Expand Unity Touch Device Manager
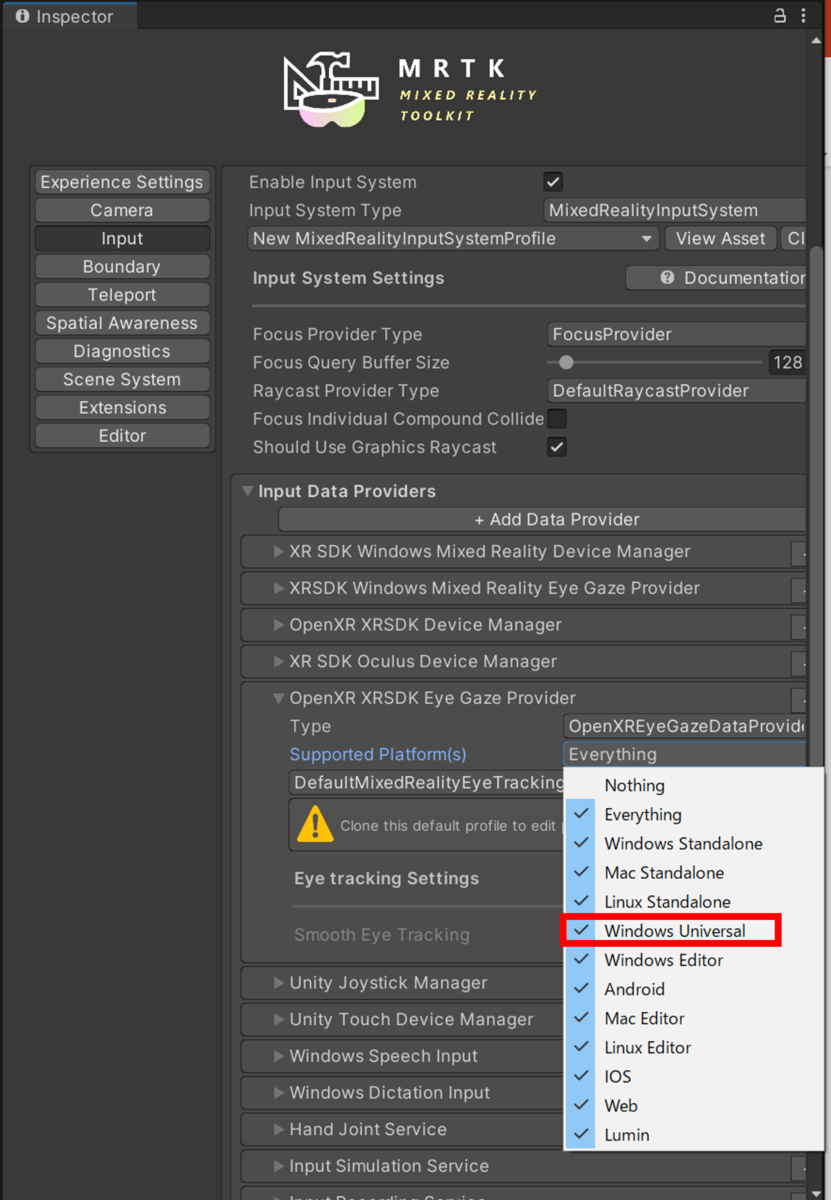The width and height of the screenshot is (831, 1200). [x=279, y=1020]
